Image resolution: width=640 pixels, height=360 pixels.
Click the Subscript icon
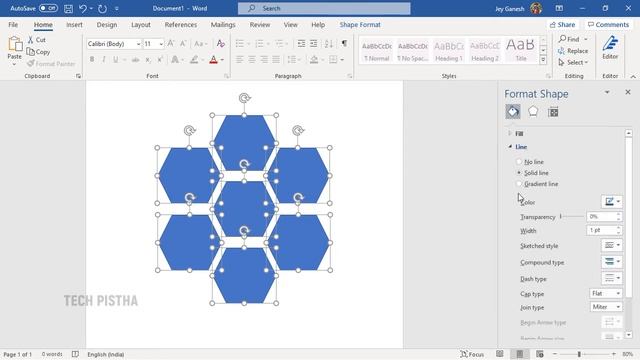(148, 60)
